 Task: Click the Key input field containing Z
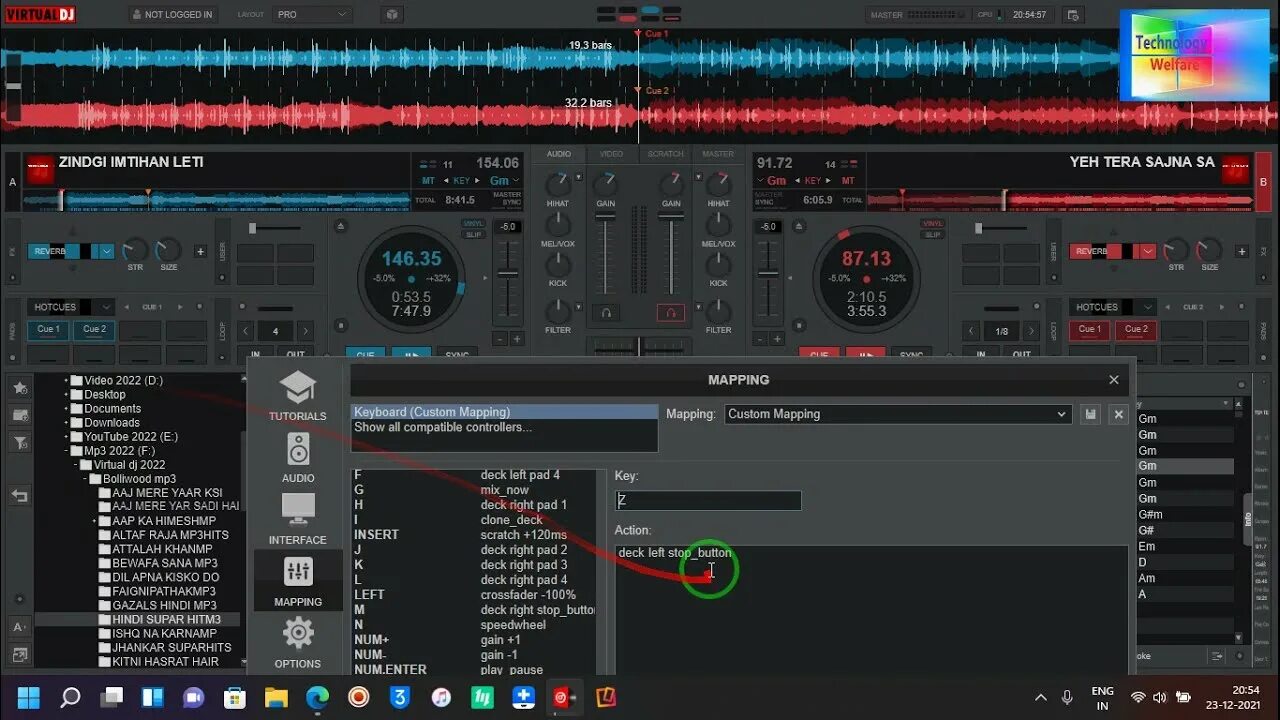(x=708, y=500)
